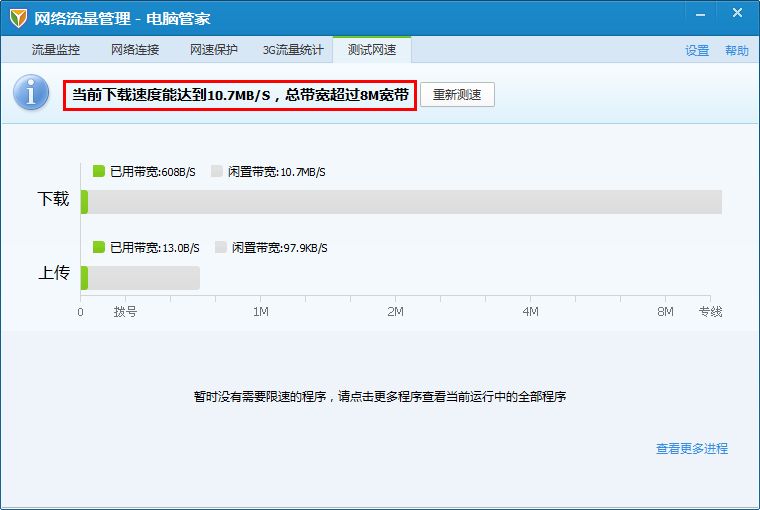Open the 网络连接 tab
This screenshot has width=760, height=510.
135,50
